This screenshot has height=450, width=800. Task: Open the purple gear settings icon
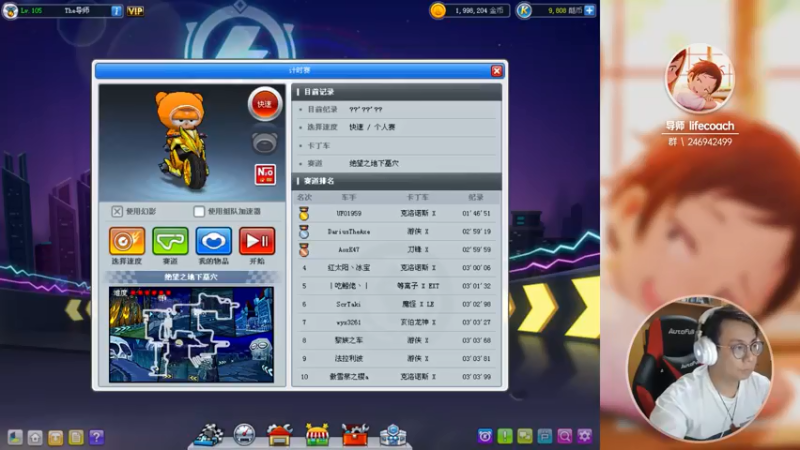point(585,436)
